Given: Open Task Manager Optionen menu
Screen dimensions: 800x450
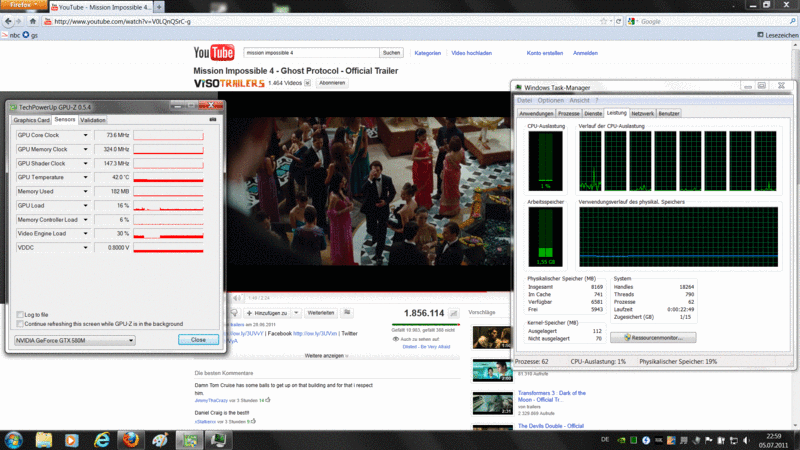Looking at the screenshot, I should click(x=551, y=101).
